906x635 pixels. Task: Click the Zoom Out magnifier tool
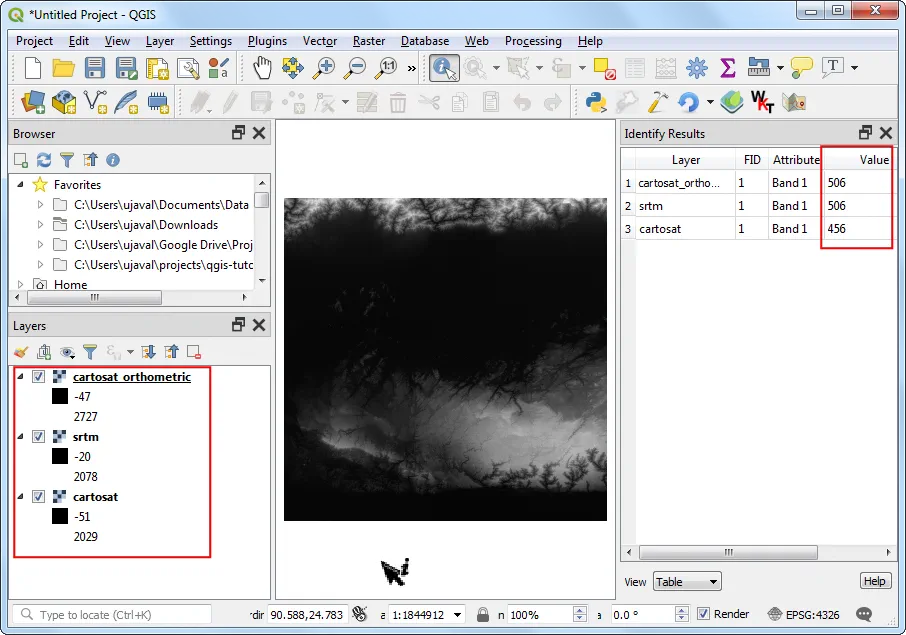click(354, 68)
